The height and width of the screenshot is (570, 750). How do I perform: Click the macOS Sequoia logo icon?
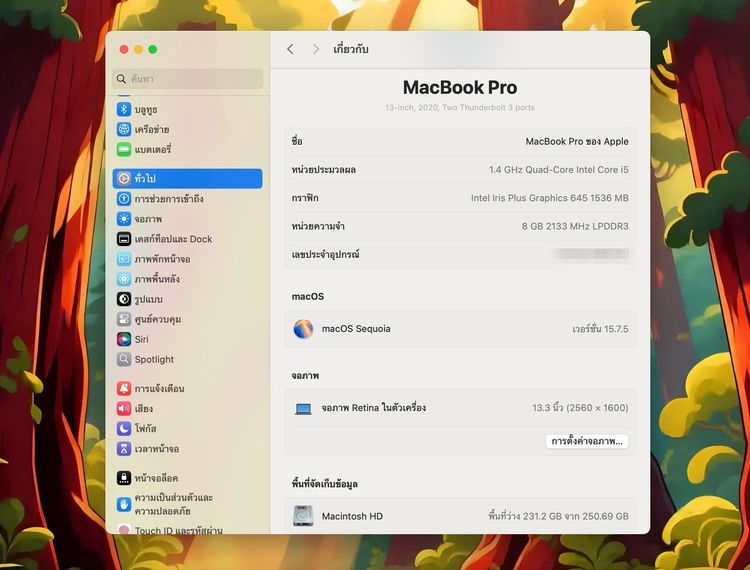303,329
